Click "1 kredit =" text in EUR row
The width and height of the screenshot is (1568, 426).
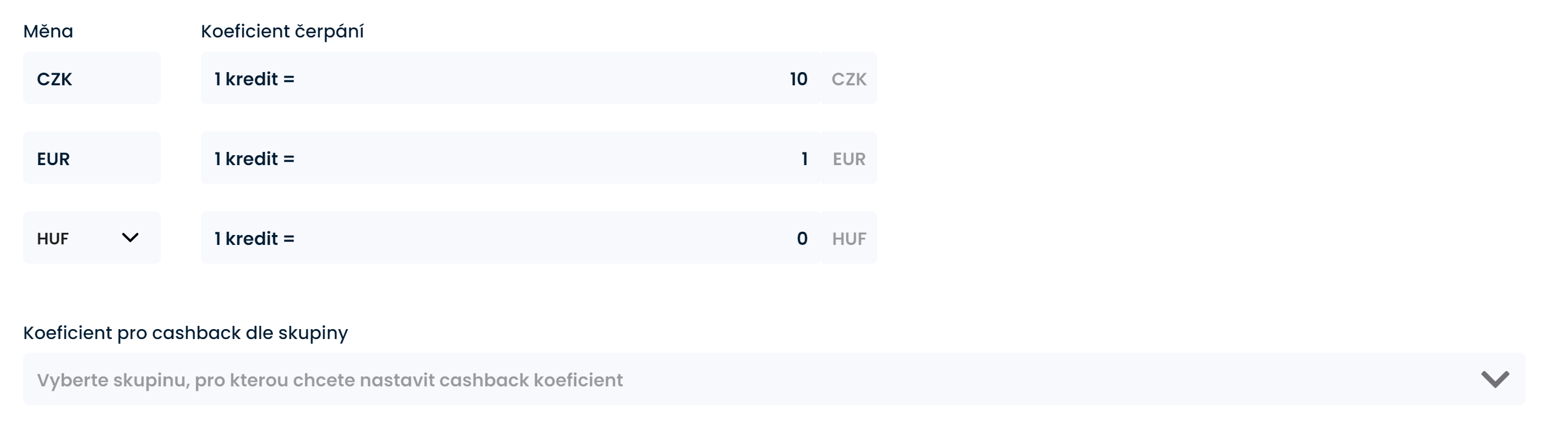point(255,159)
